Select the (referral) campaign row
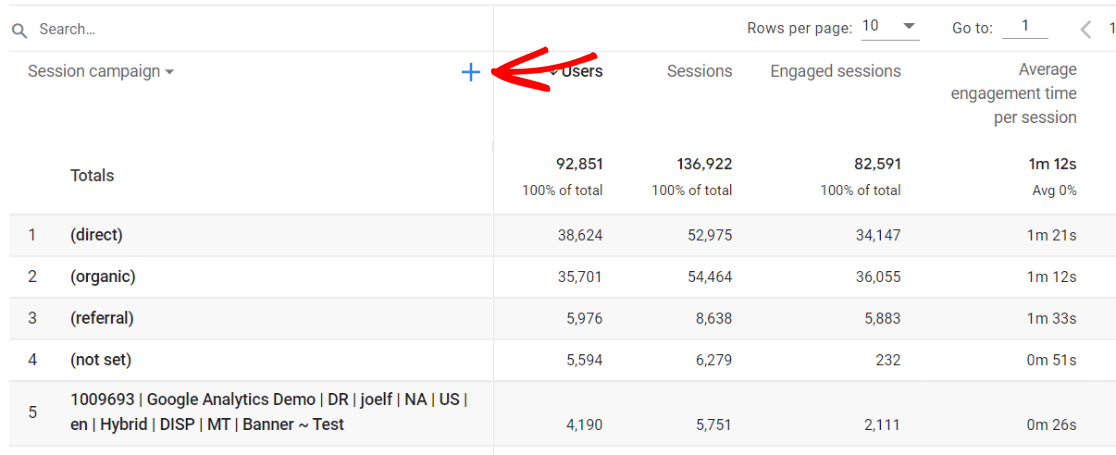Screen dimensions: 1116x455 (102, 318)
